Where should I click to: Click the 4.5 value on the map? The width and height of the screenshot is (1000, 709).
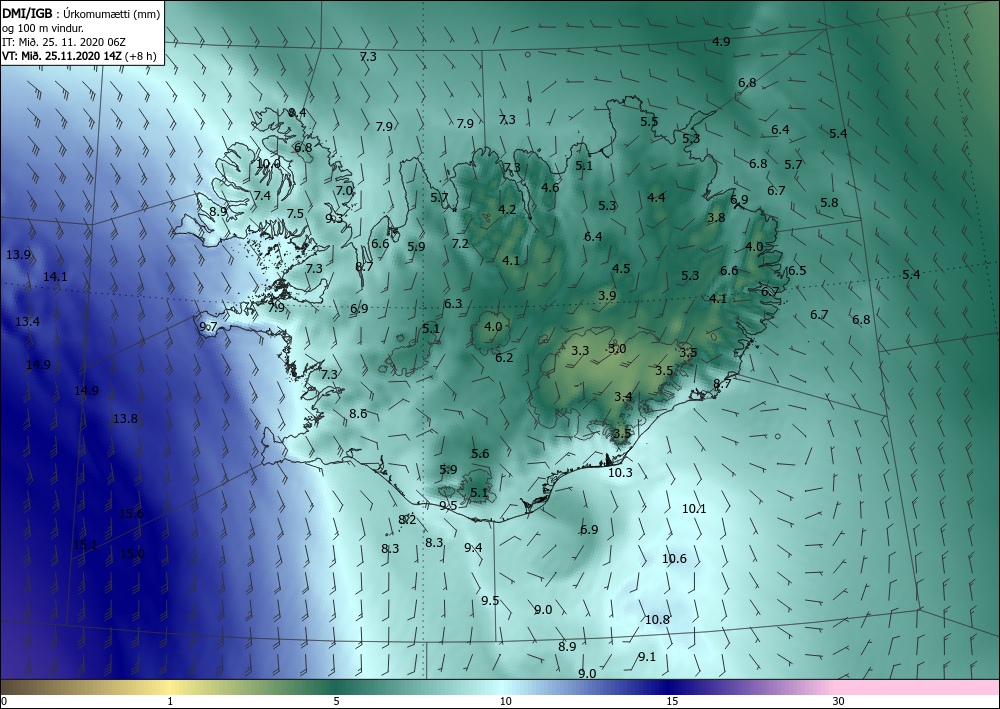(x=621, y=268)
